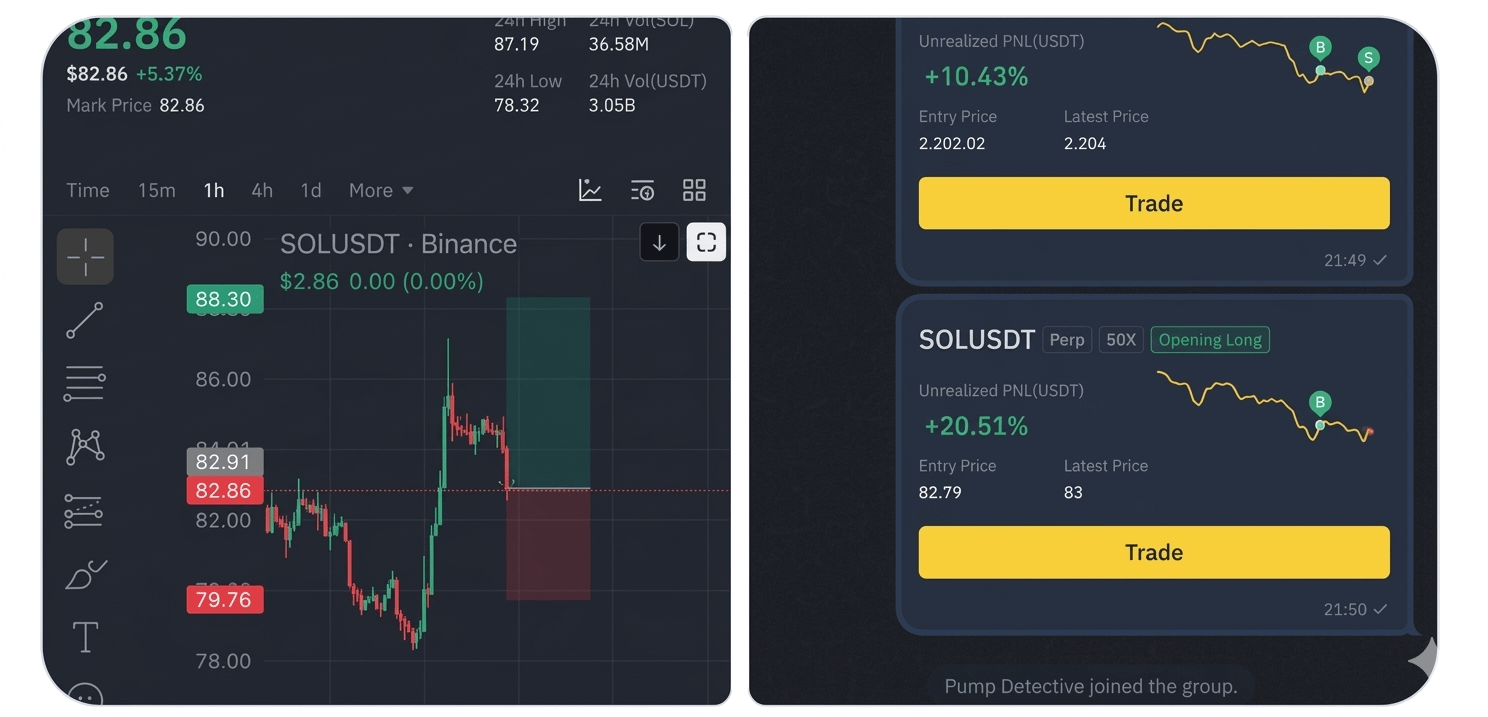Switch to the 15m timeframe
The height and width of the screenshot is (717, 1488).
tap(156, 190)
